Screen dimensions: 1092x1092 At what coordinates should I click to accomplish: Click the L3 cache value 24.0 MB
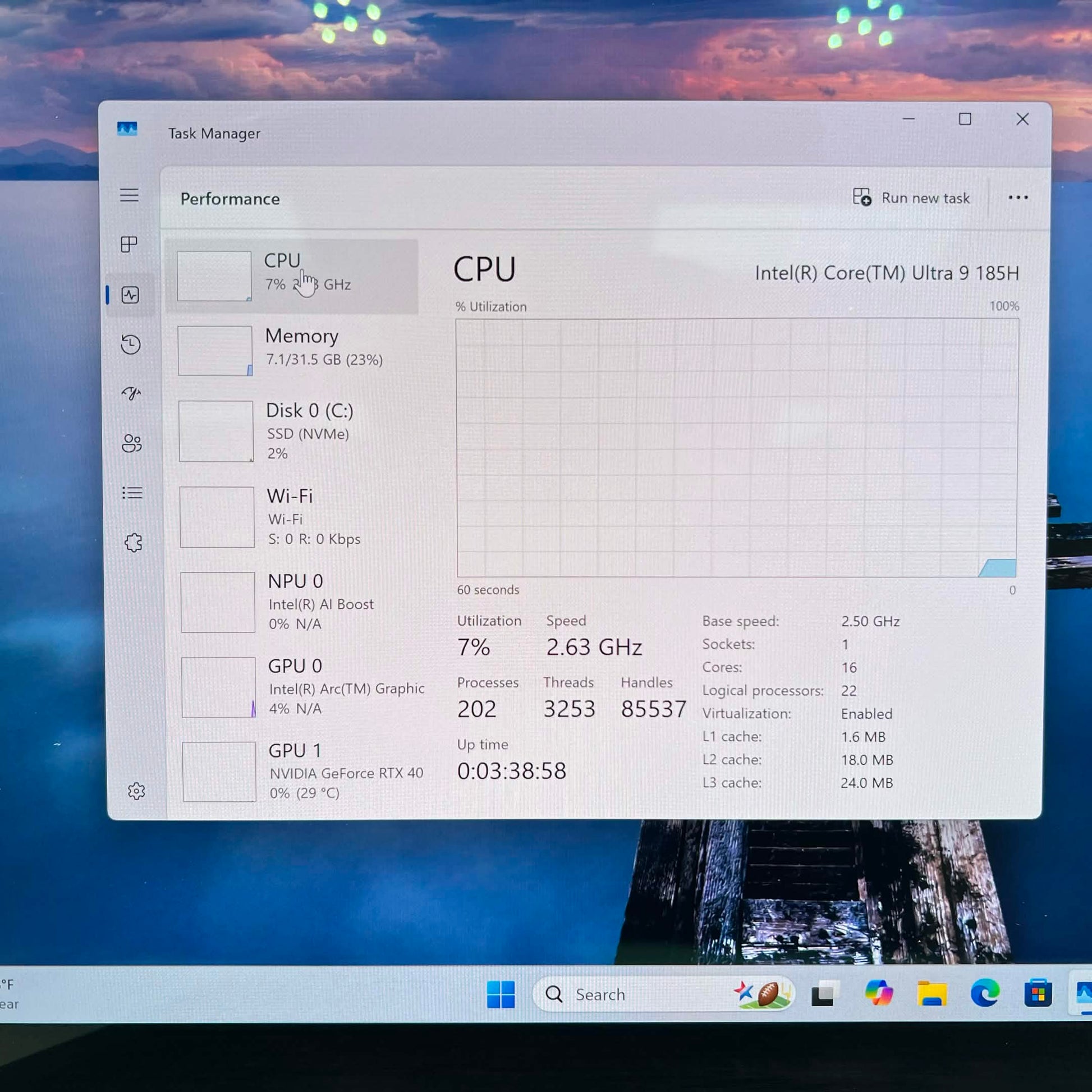click(867, 783)
